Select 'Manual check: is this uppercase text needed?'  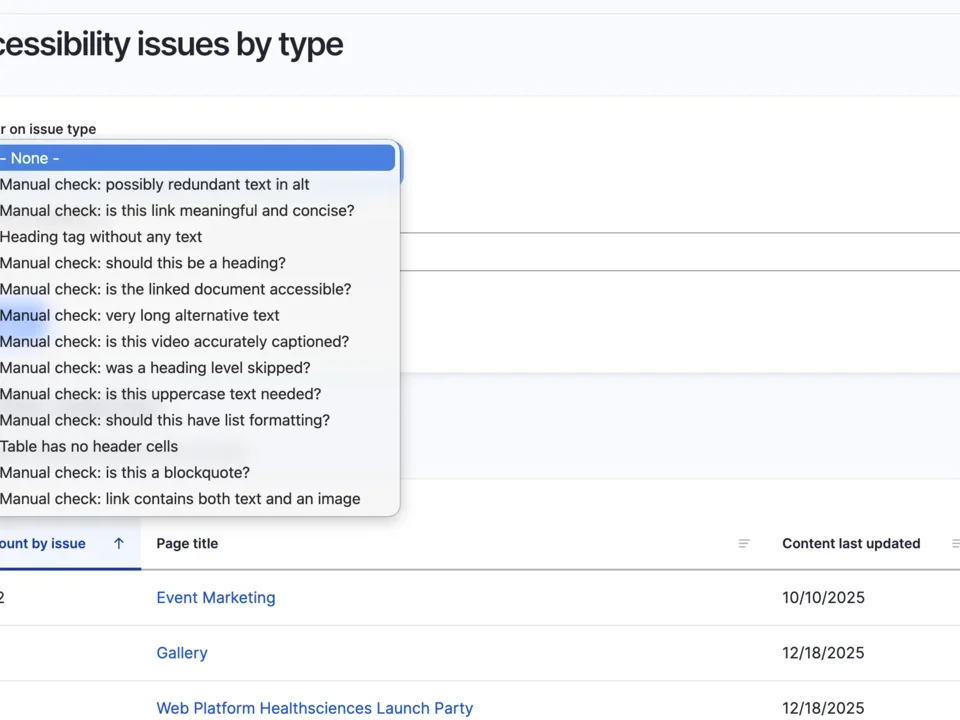[x=160, y=394]
